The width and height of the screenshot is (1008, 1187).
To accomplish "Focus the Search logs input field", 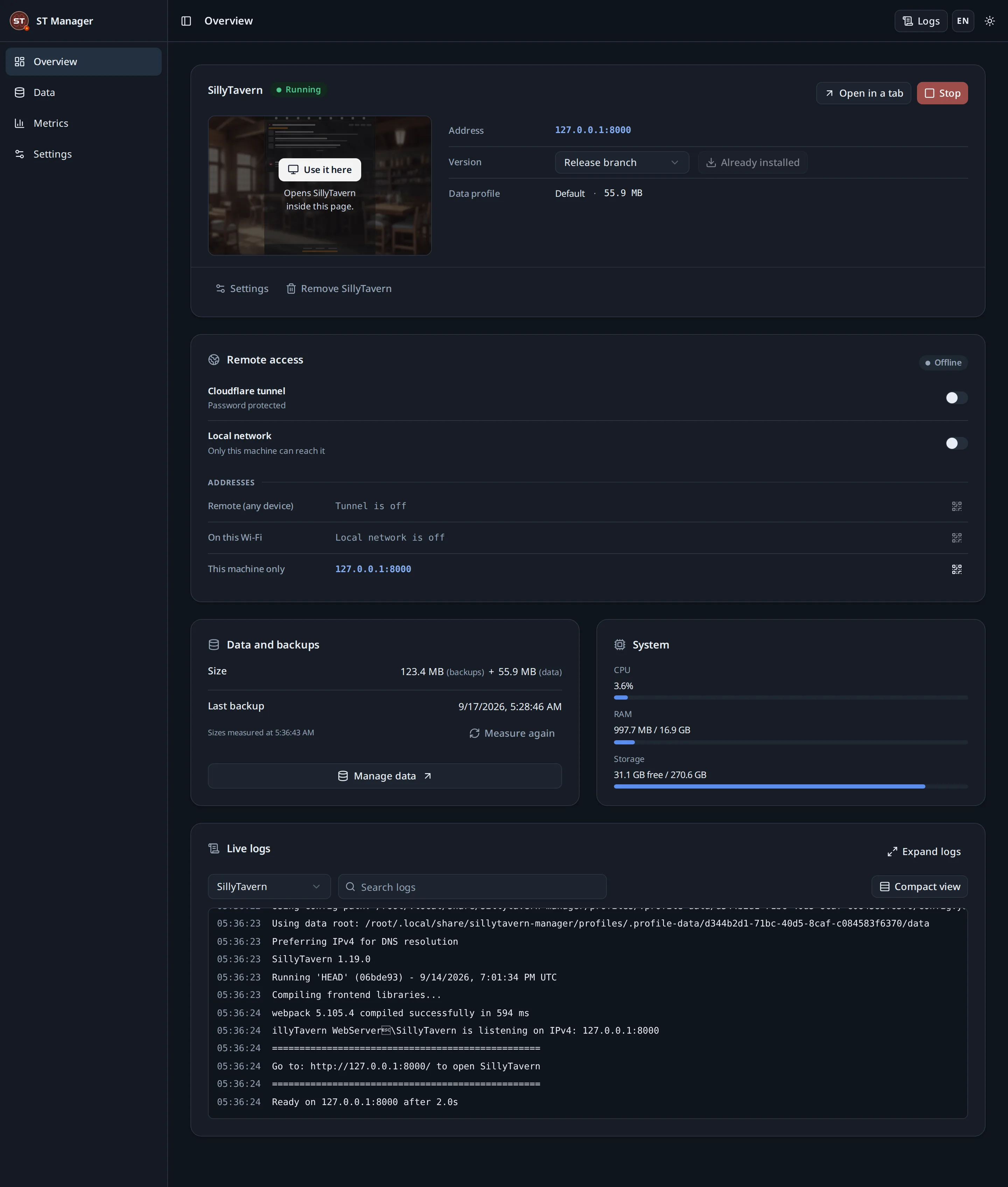I will (472, 887).
